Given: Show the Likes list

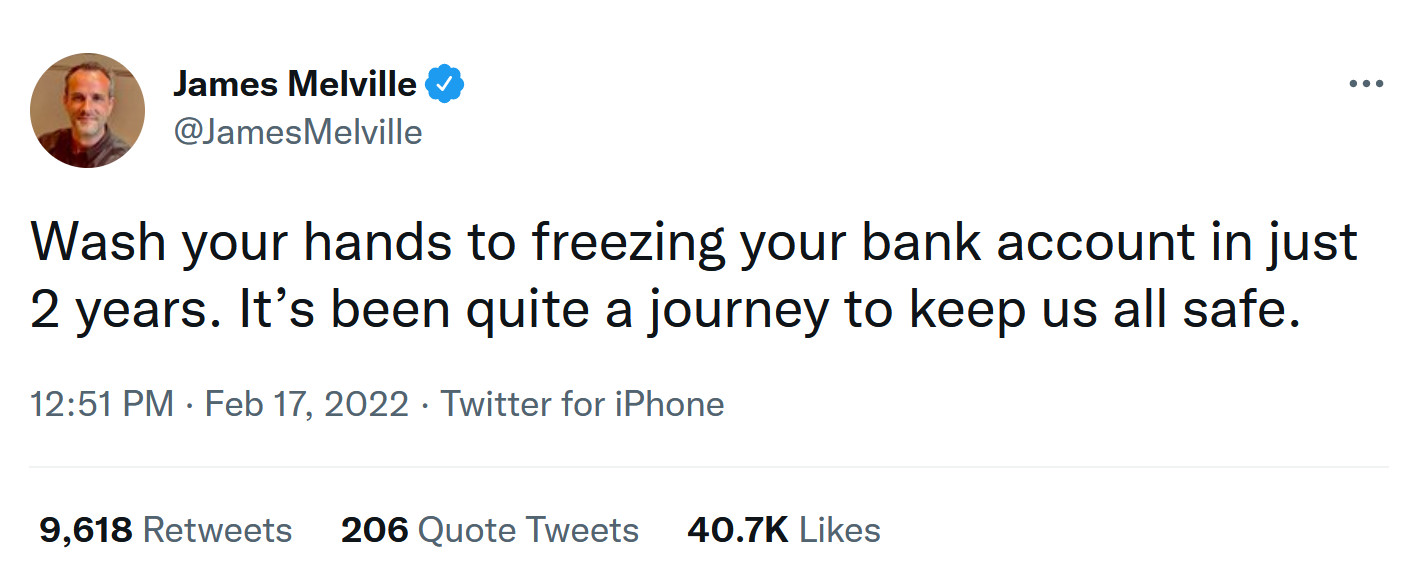Looking at the screenshot, I should point(840,529).
